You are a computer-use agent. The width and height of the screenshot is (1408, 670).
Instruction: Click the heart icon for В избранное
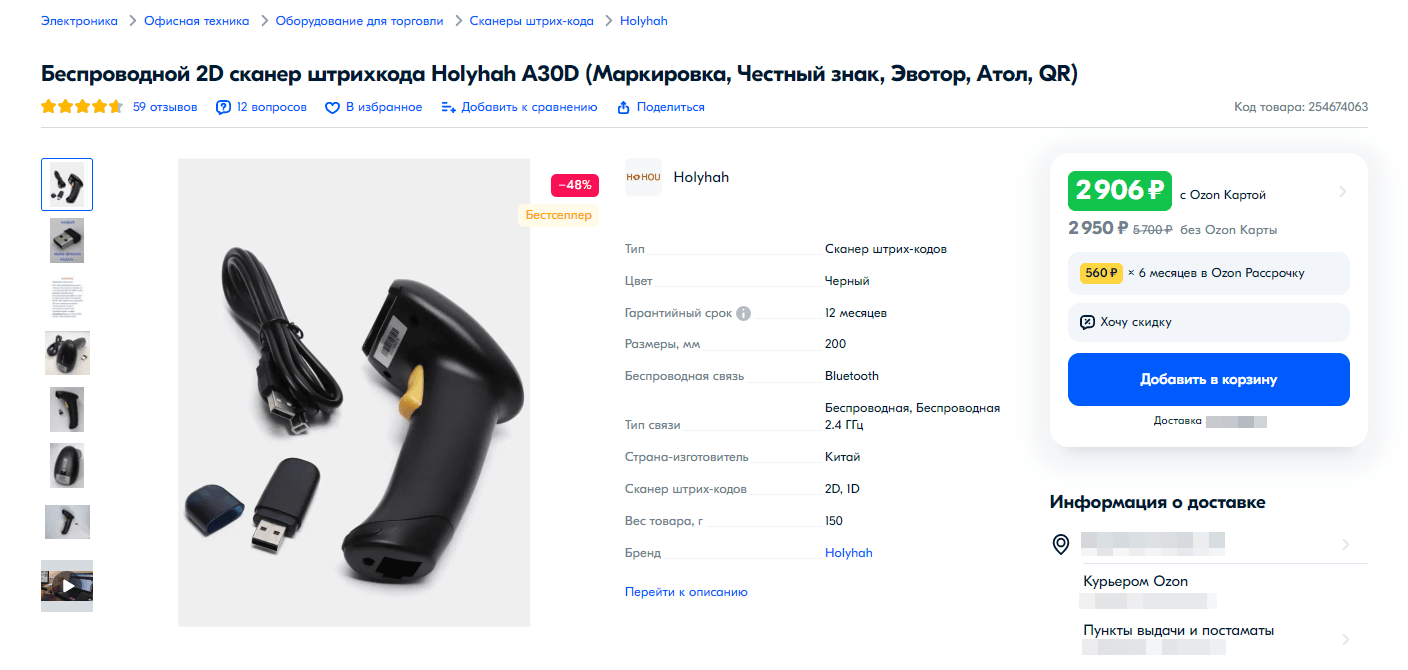pyautogui.click(x=333, y=108)
